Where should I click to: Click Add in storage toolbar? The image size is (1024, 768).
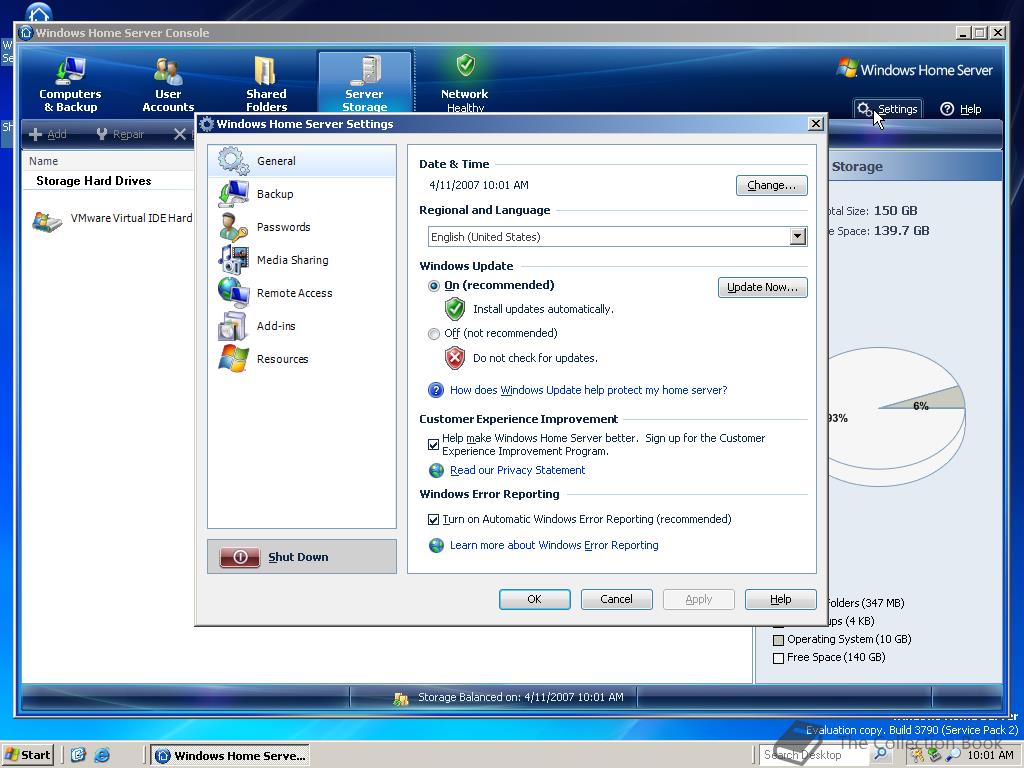coord(48,135)
